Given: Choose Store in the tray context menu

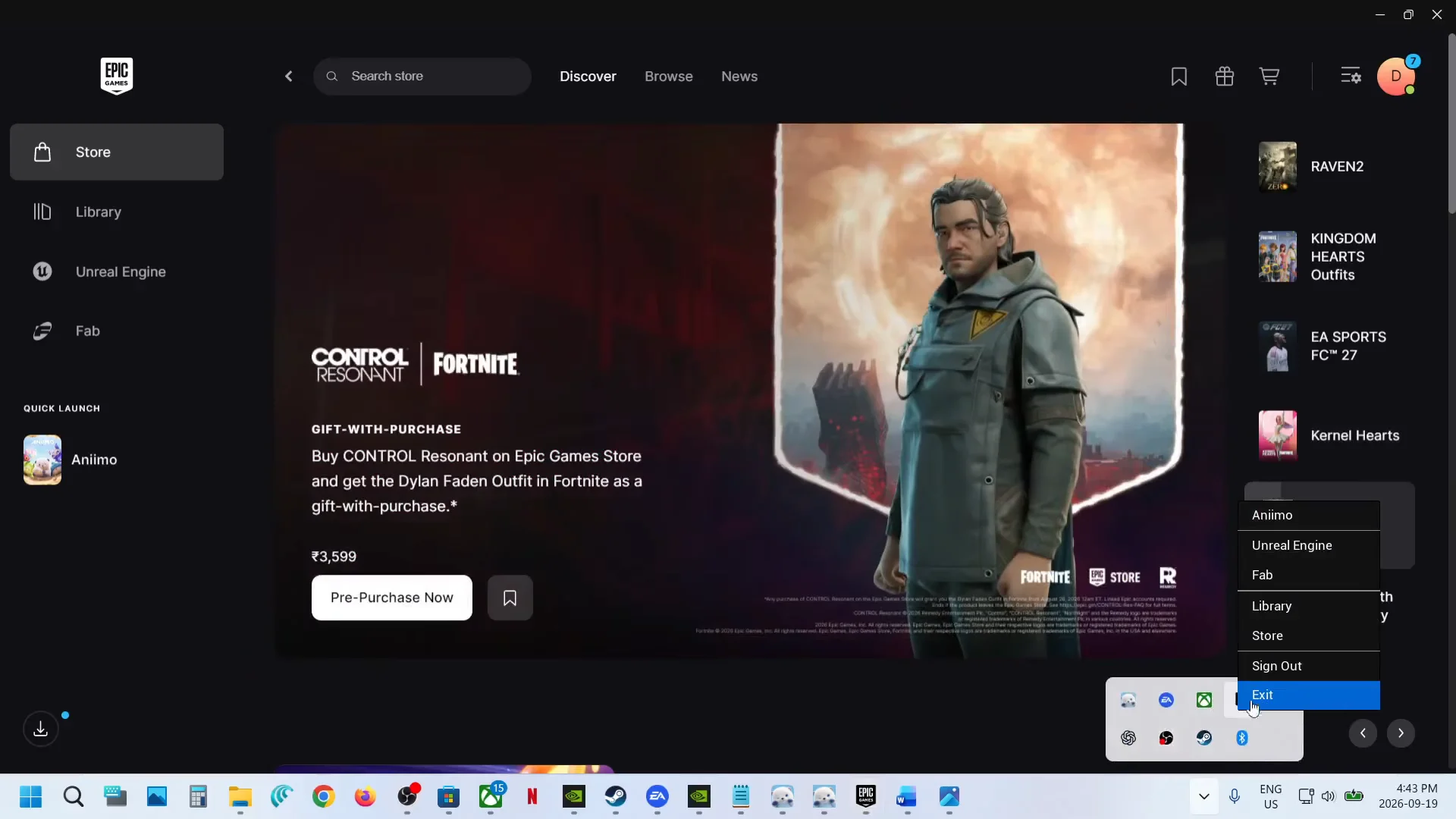Looking at the screenshot, I should (x=1309, y=635).
